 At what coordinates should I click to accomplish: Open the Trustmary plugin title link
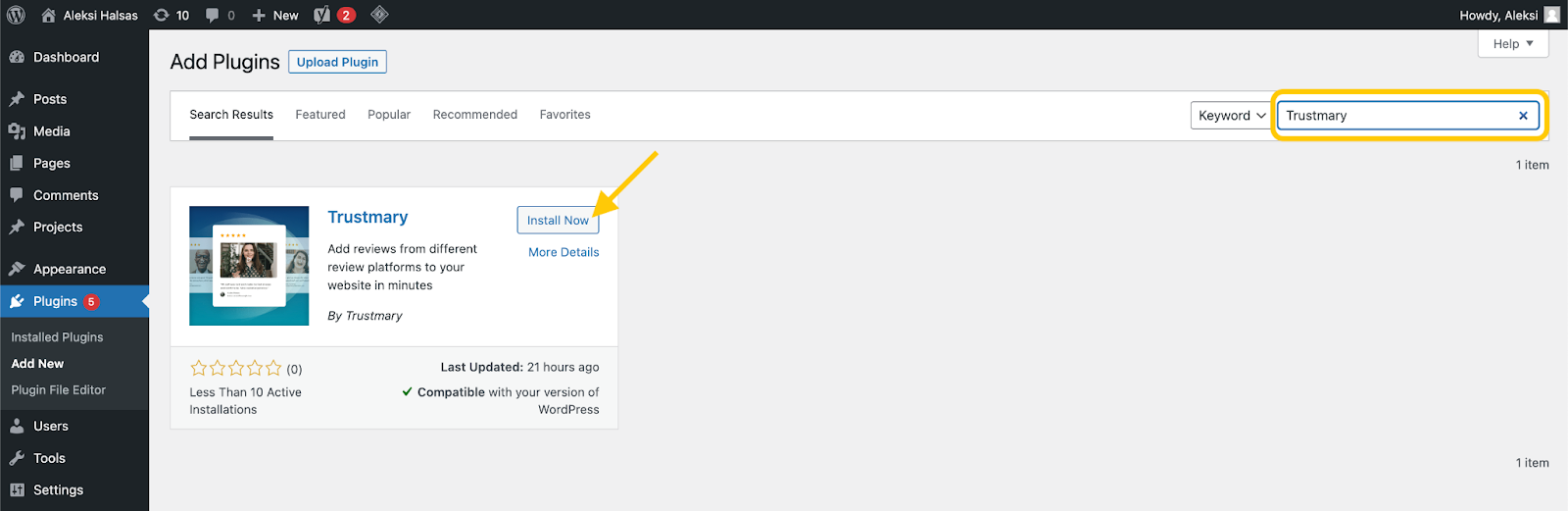tap(367, 218)
